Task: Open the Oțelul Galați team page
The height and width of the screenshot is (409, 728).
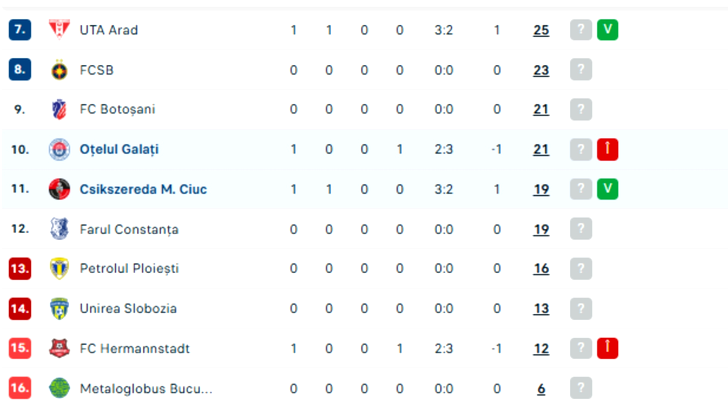Action: tap(119, 149)
